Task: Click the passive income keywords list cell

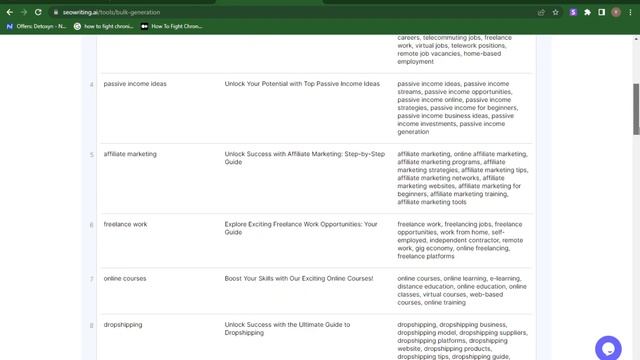Action: (x=458, y=108)
